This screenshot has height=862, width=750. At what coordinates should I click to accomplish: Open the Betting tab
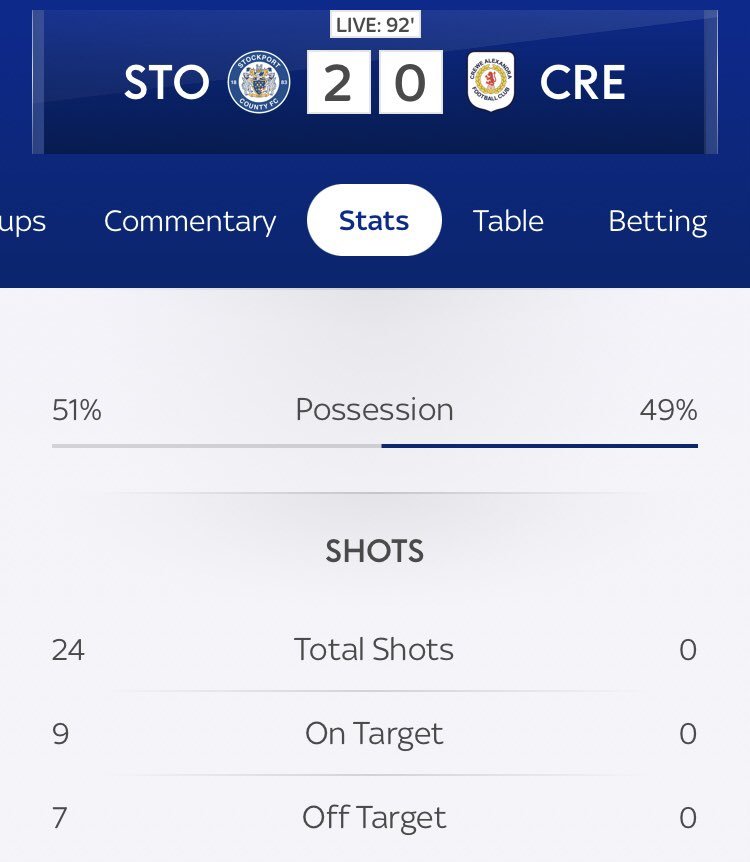(658, 221)
